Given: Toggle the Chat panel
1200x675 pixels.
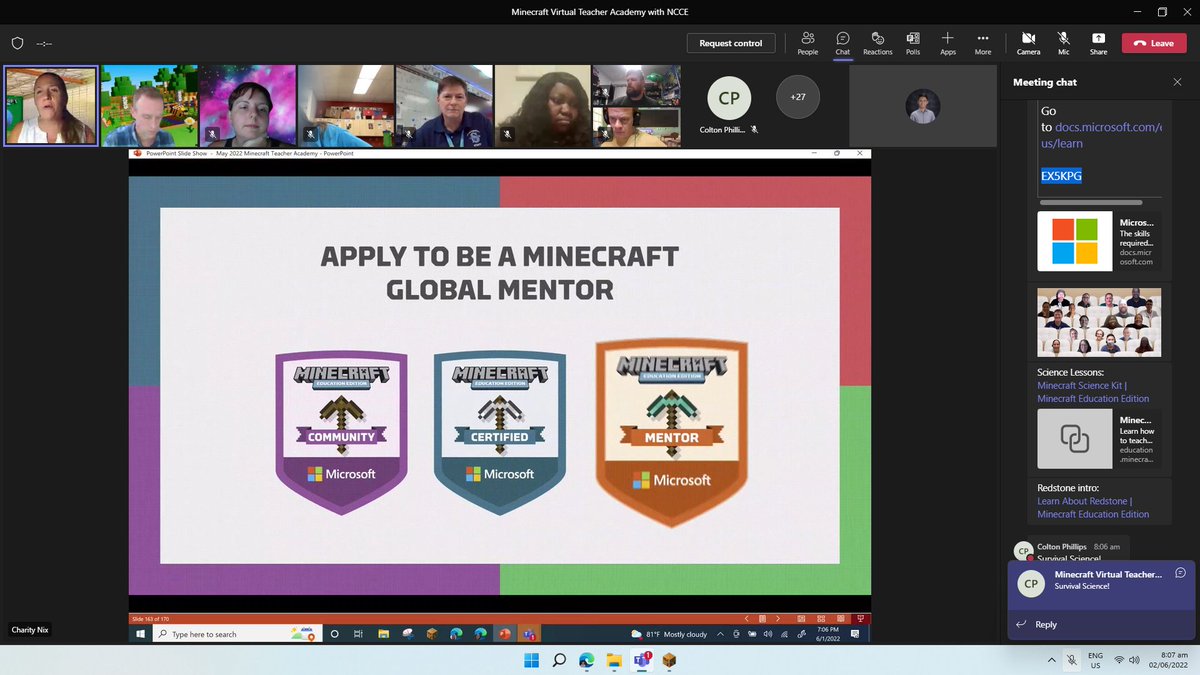Looking at the screenshot, I should [843, 43].
